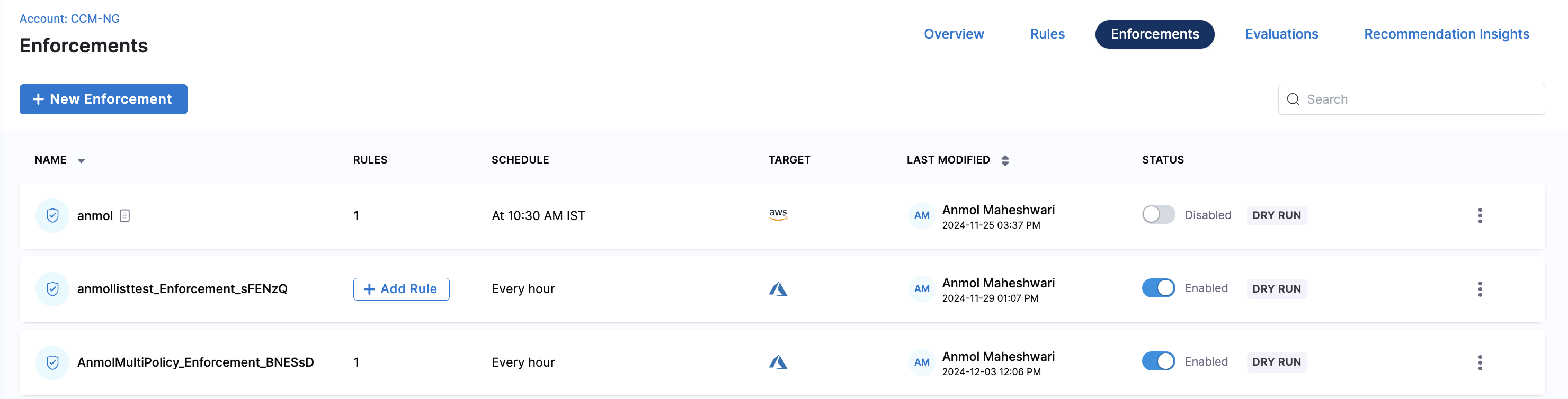This screenshot has height=399, width=1568.
Task: Click the AWS target icon in anmol row
Action: pyautogui.click(x=777, y=215)
